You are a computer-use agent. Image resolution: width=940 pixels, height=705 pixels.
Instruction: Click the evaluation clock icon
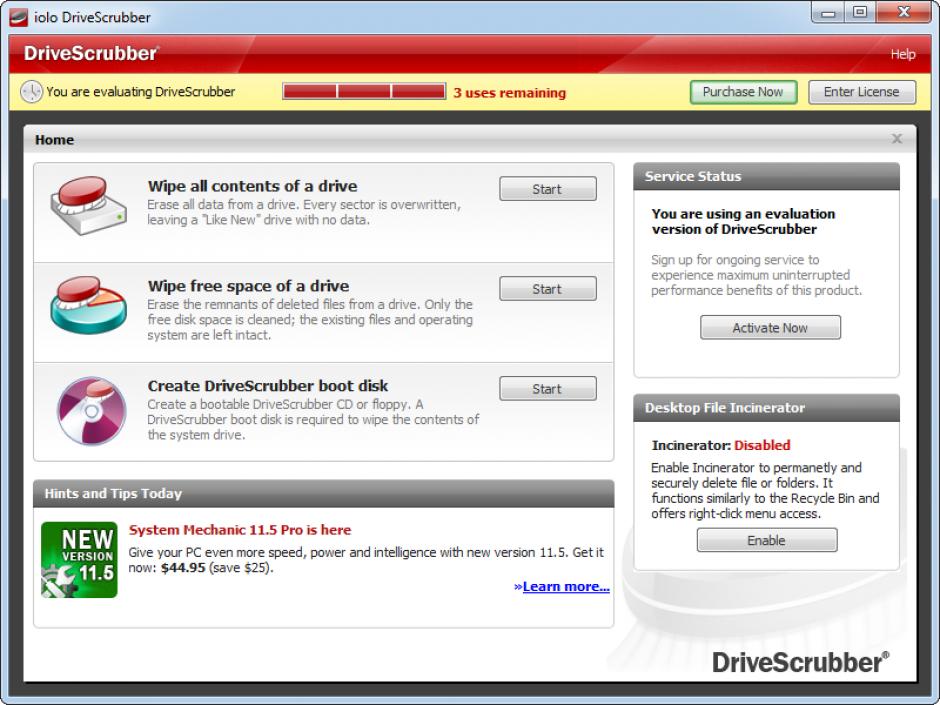[x=31, y=92]
